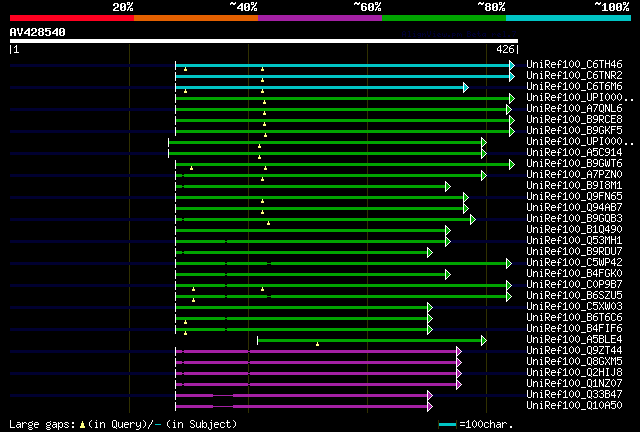The height and width of the screenshot is (432, 640).
Task: Click the cyan alignment bar of UniRef100_C6TNR2
Action: coord(342,76)
